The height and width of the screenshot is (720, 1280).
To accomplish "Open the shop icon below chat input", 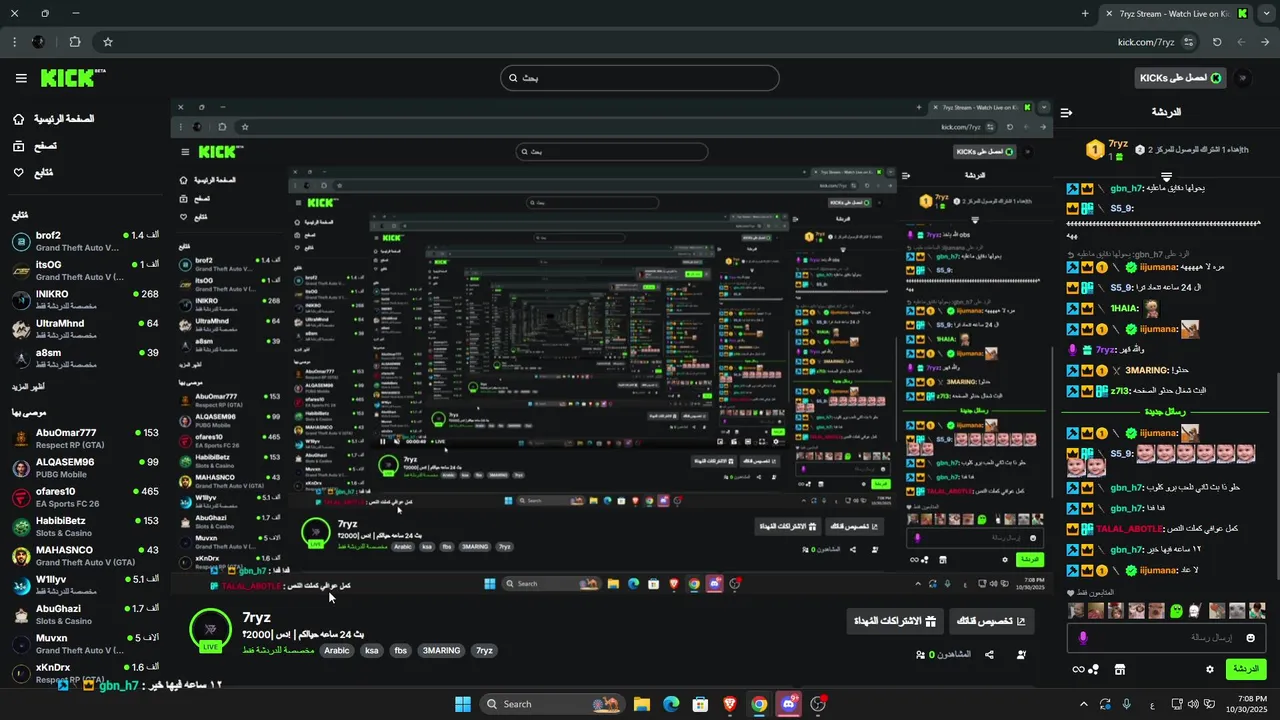I will [x=1120, y=669].
